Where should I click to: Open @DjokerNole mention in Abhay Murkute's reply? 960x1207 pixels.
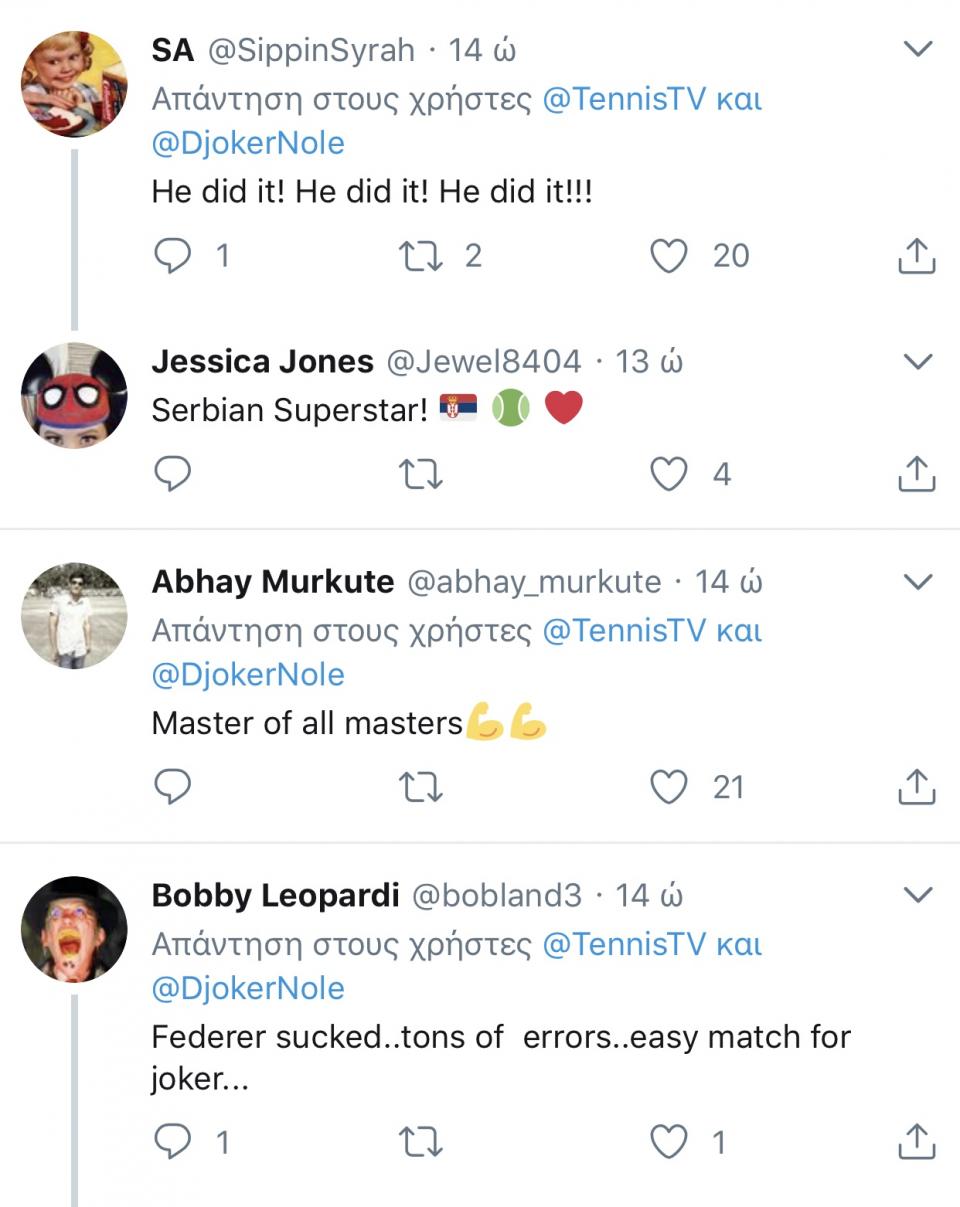coord(248,674)
